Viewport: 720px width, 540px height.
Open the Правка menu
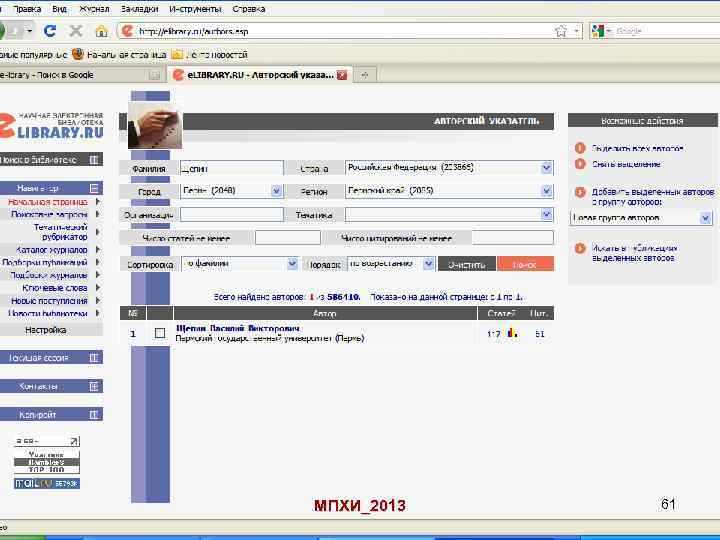27,9
